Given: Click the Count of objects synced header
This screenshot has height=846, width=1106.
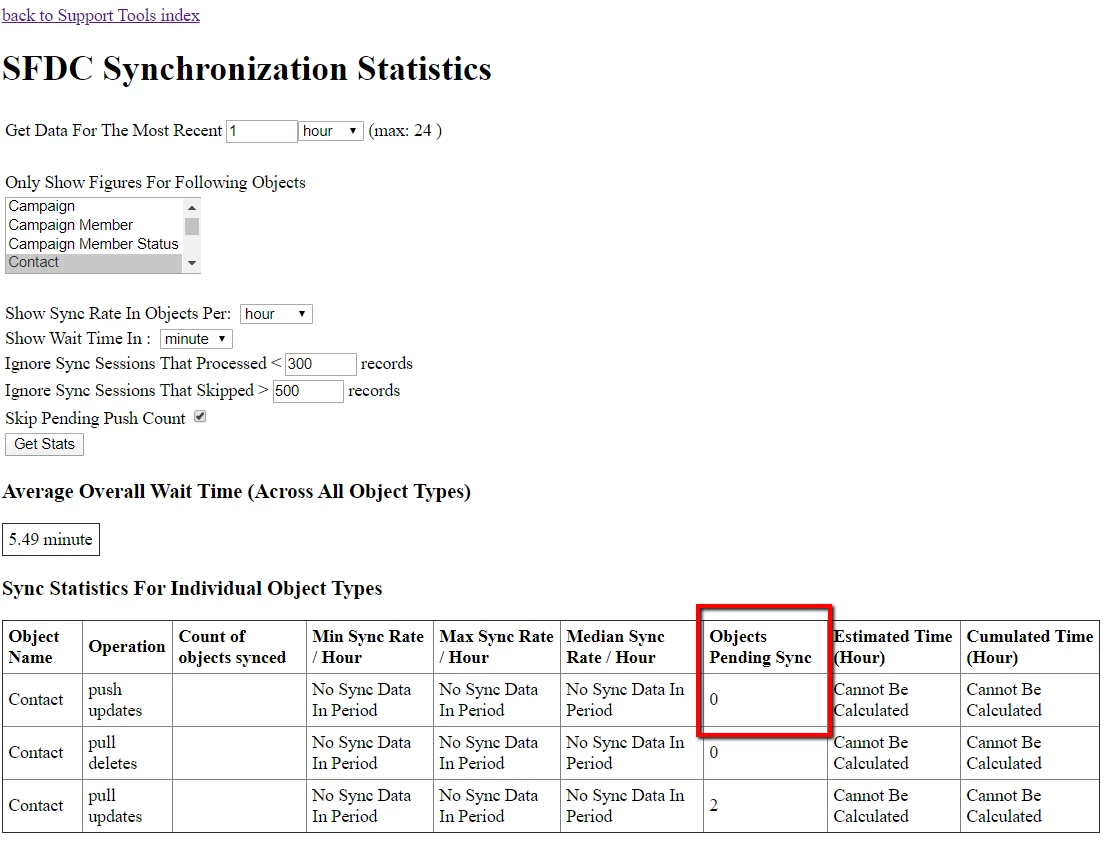Looking at the screenshot, I should tap(239, 647).
